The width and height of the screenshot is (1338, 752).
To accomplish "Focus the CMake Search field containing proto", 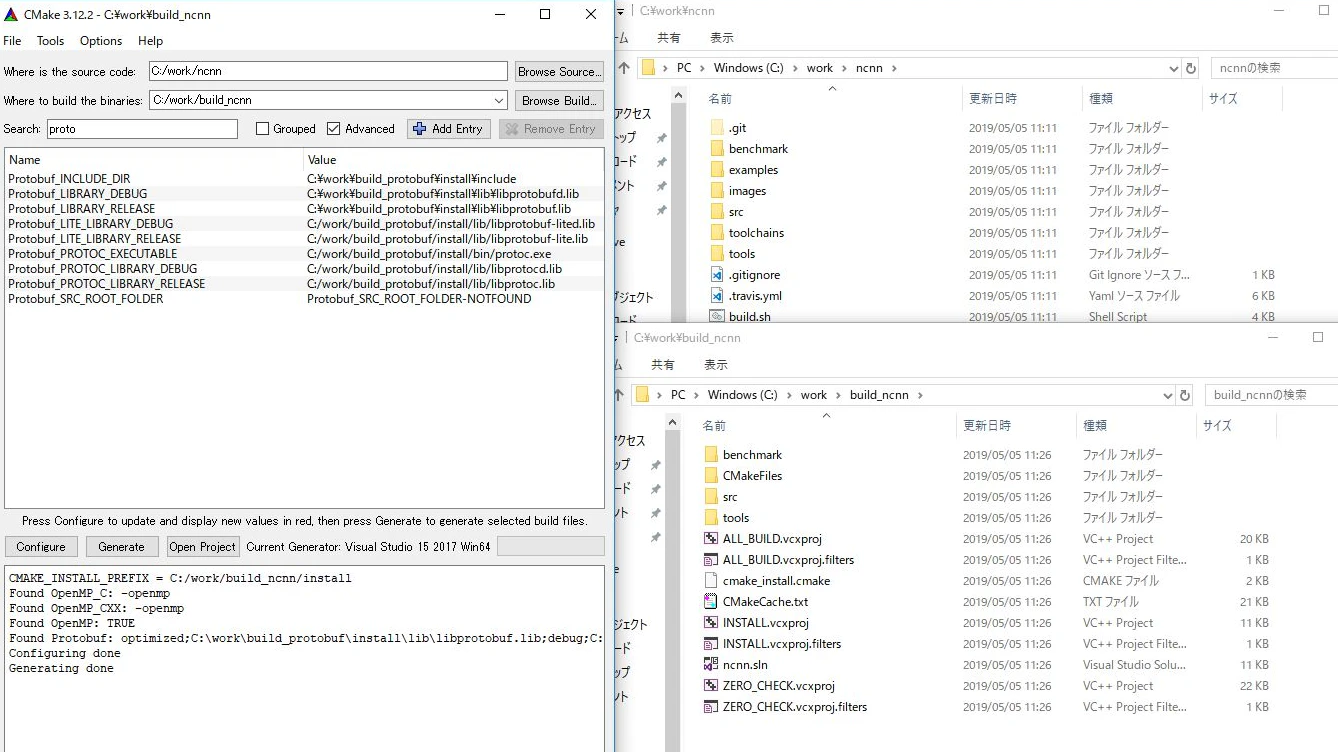I will click(x=141, y=129).
